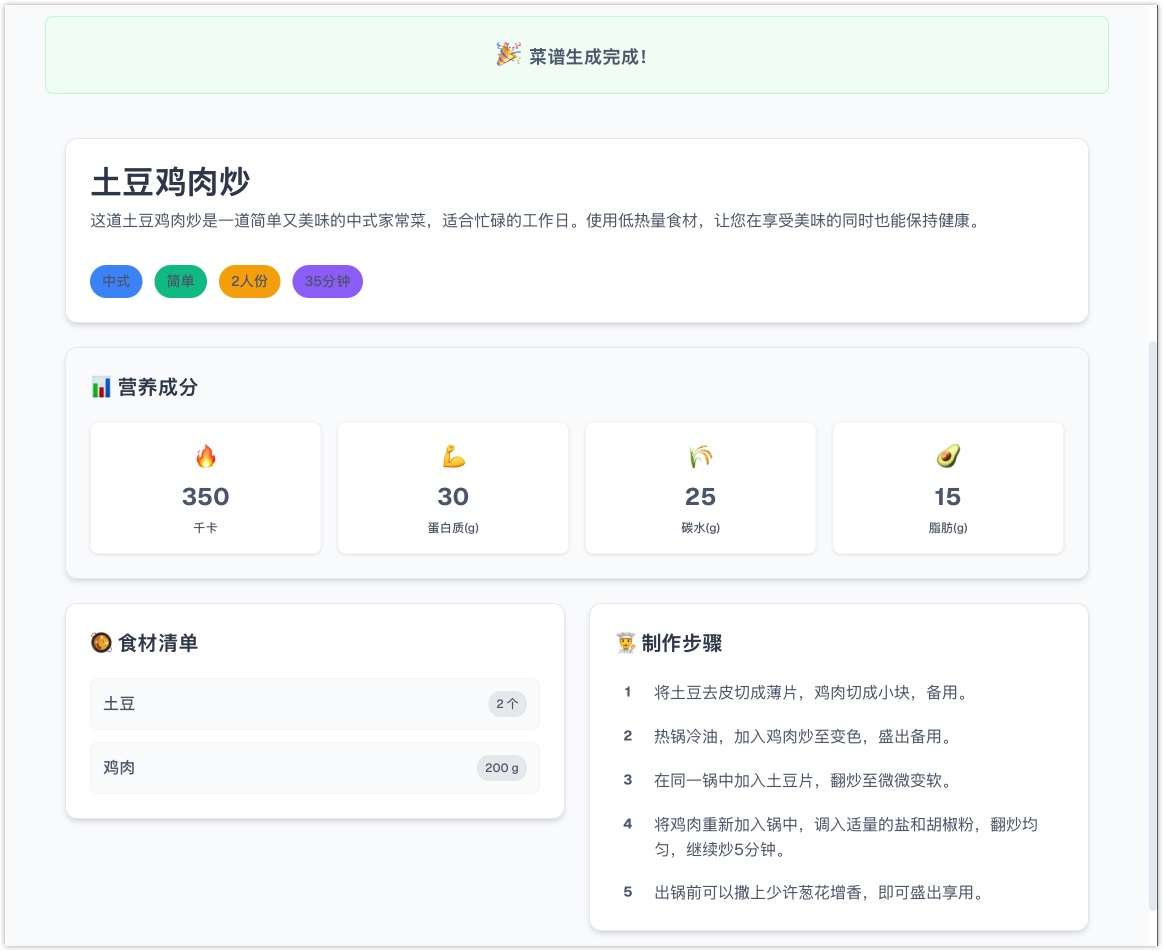Select the green 简单 difficulty tag
The width and height of the screenshot is (1163, 951).
(180, 281)
